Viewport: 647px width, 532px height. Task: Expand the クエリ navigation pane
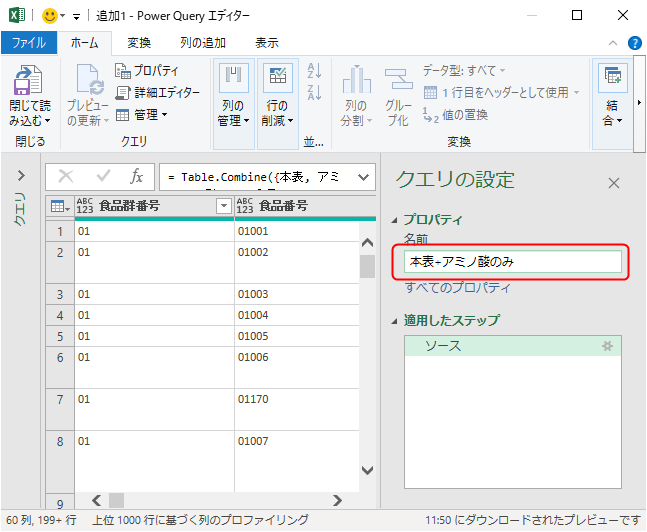21,175
